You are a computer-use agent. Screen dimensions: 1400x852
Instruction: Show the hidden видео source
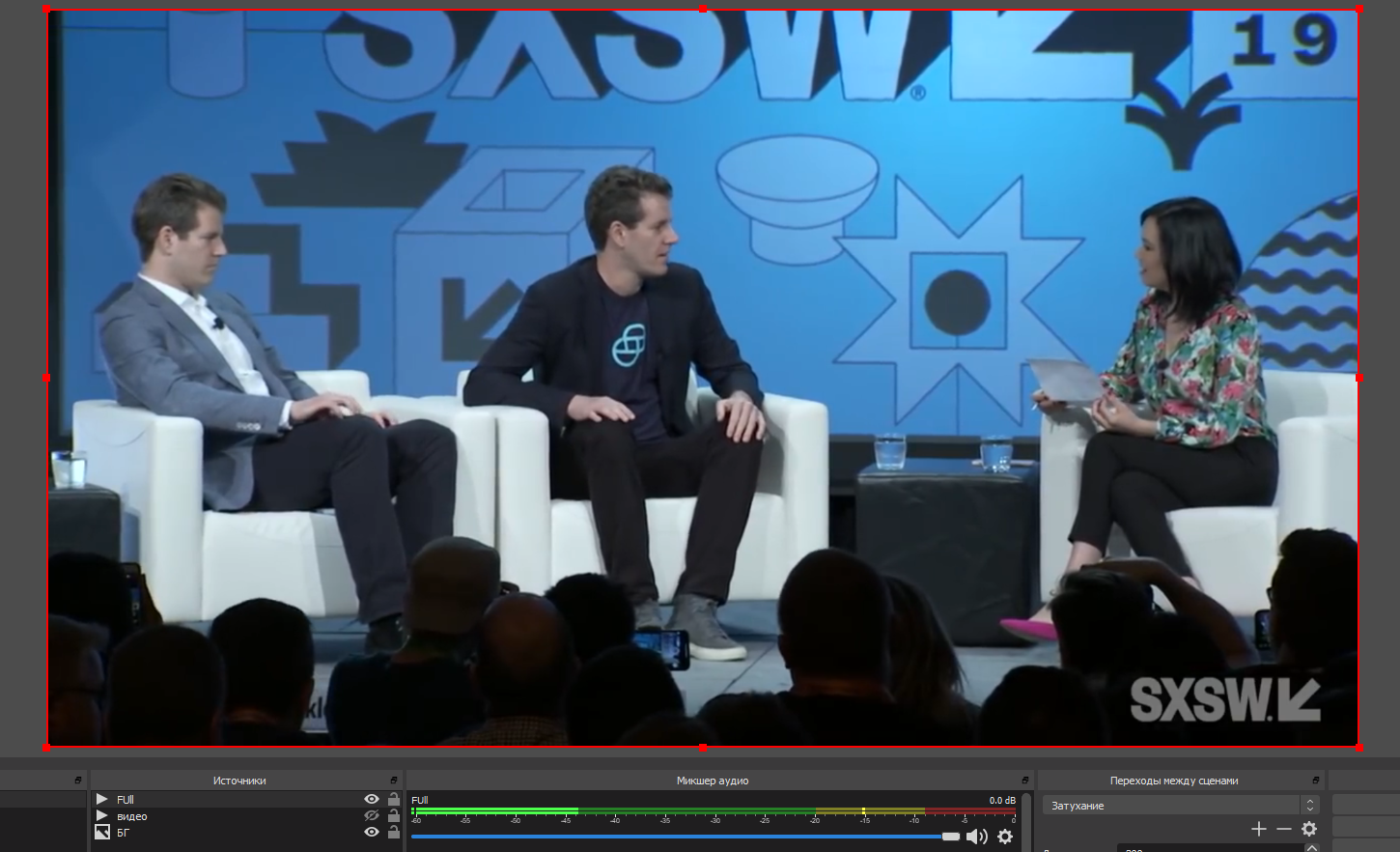372,815
